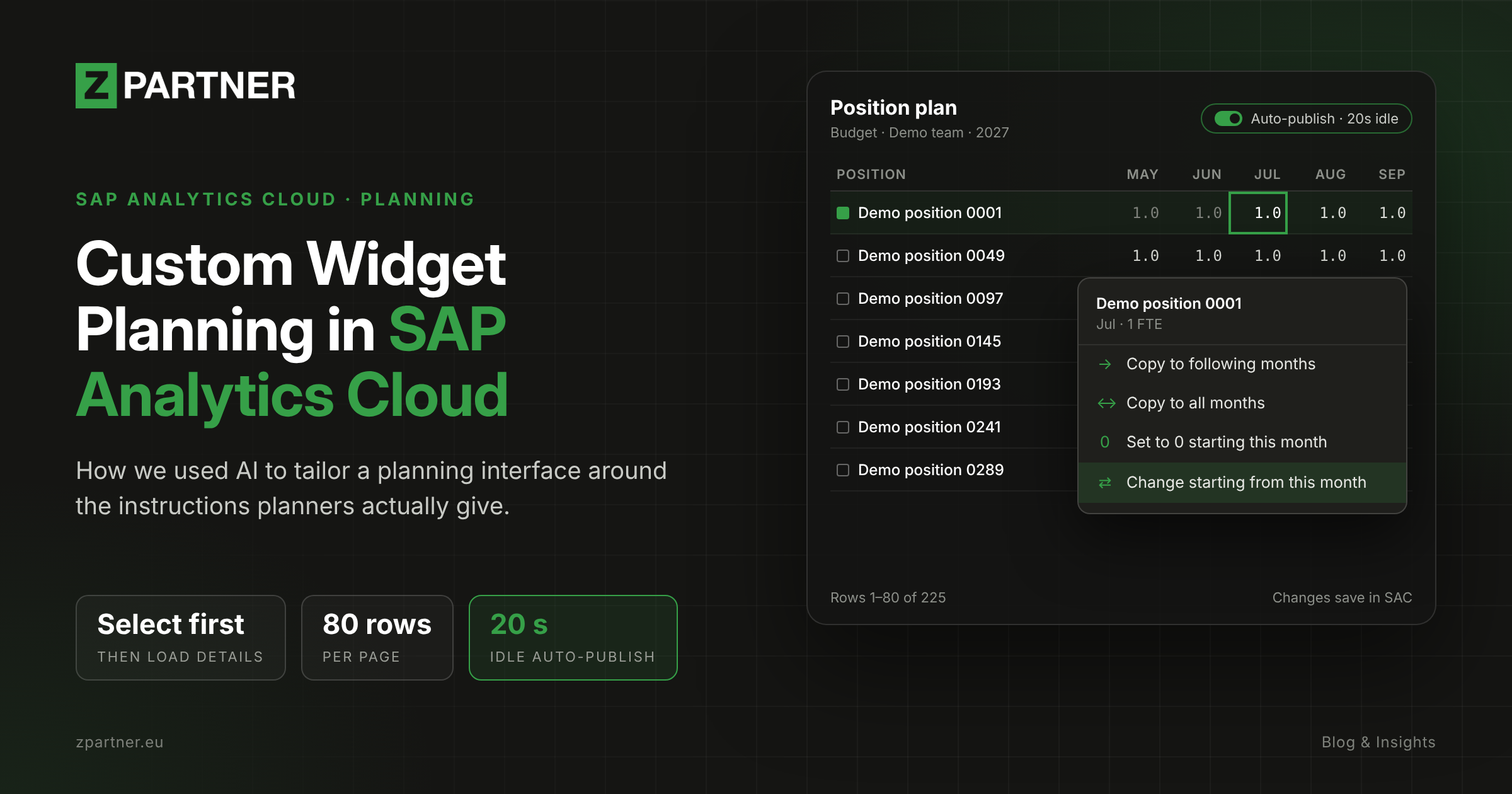This screenshot has height=794, width=1512.
Task: Select Change starting from this month
Action: (1242, 483)
